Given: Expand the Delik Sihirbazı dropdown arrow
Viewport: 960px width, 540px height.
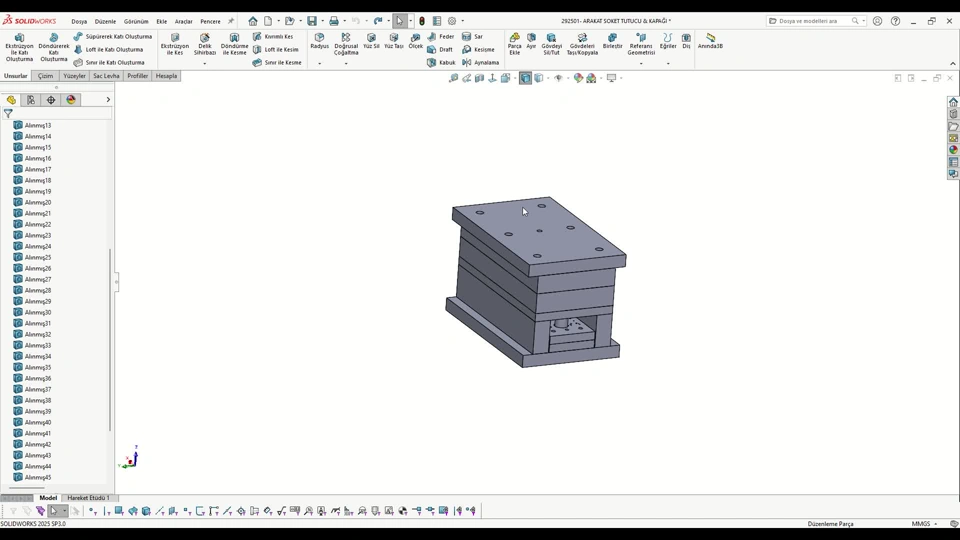Looking at the screenshot, I should pos(205,64).
